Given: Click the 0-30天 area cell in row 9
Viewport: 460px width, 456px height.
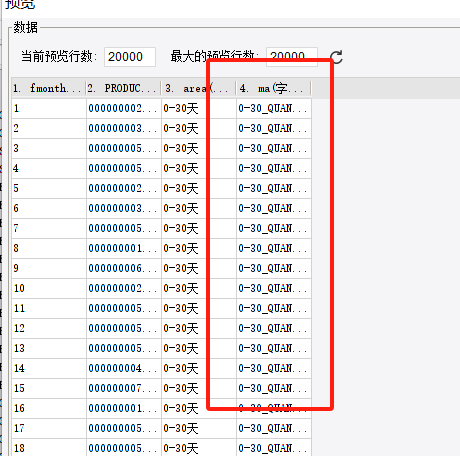Looking at the screenshot, I should tap(199, 268).
